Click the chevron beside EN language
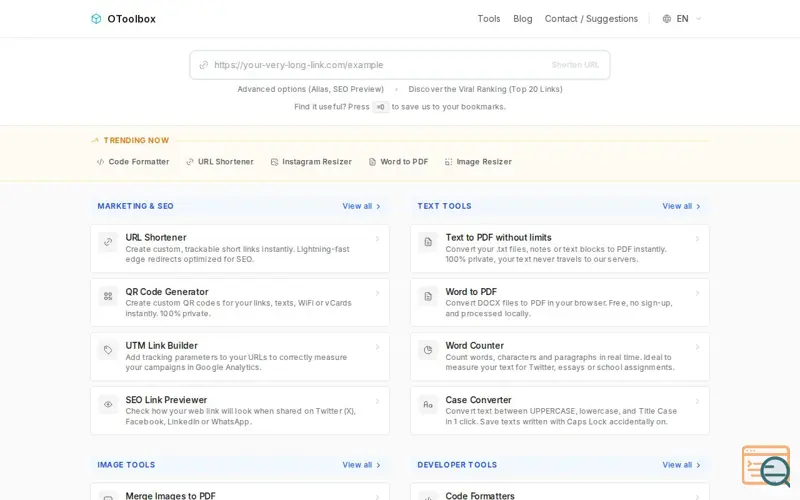The width and height of the screenshot is (800, 500). 698,19
